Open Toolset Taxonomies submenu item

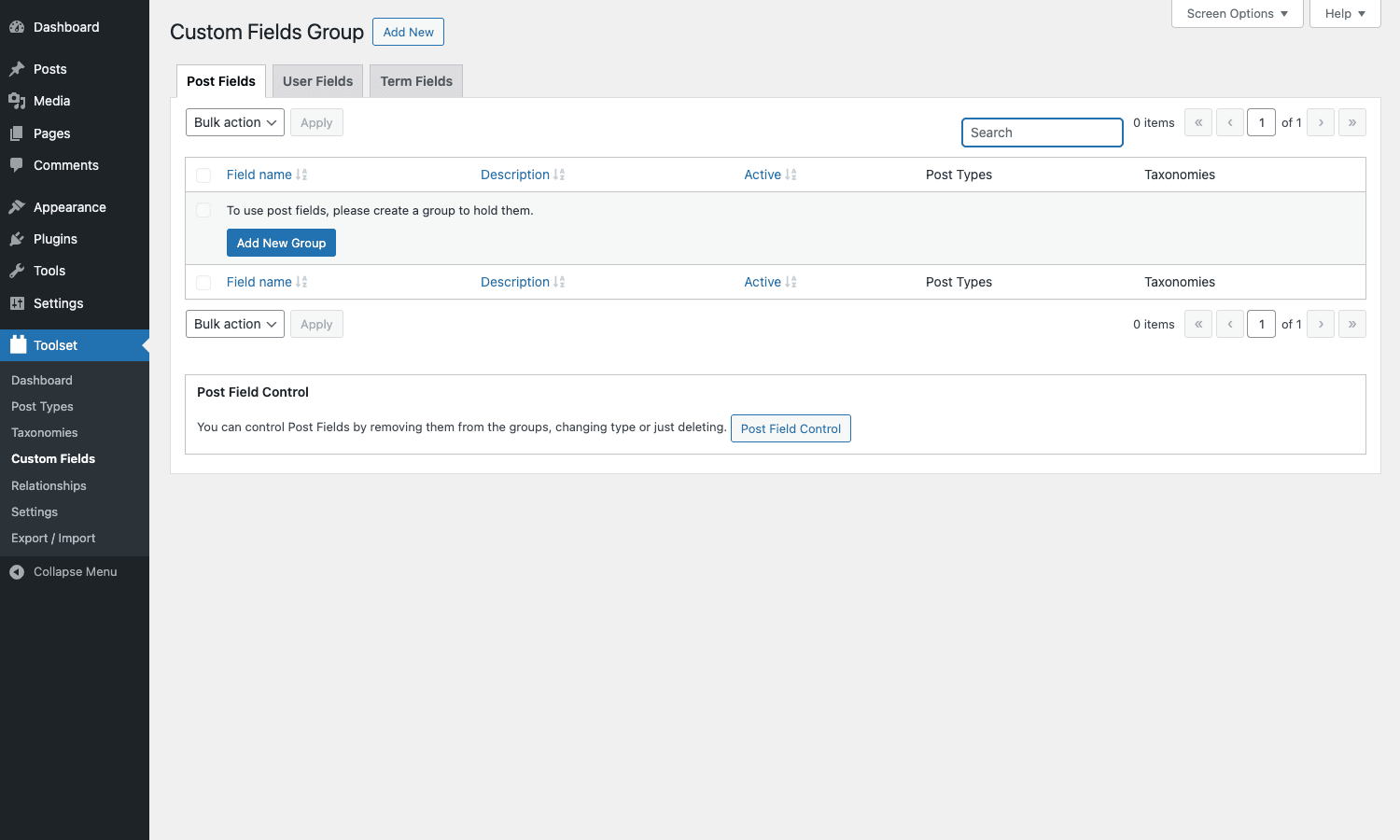(44, 433)
